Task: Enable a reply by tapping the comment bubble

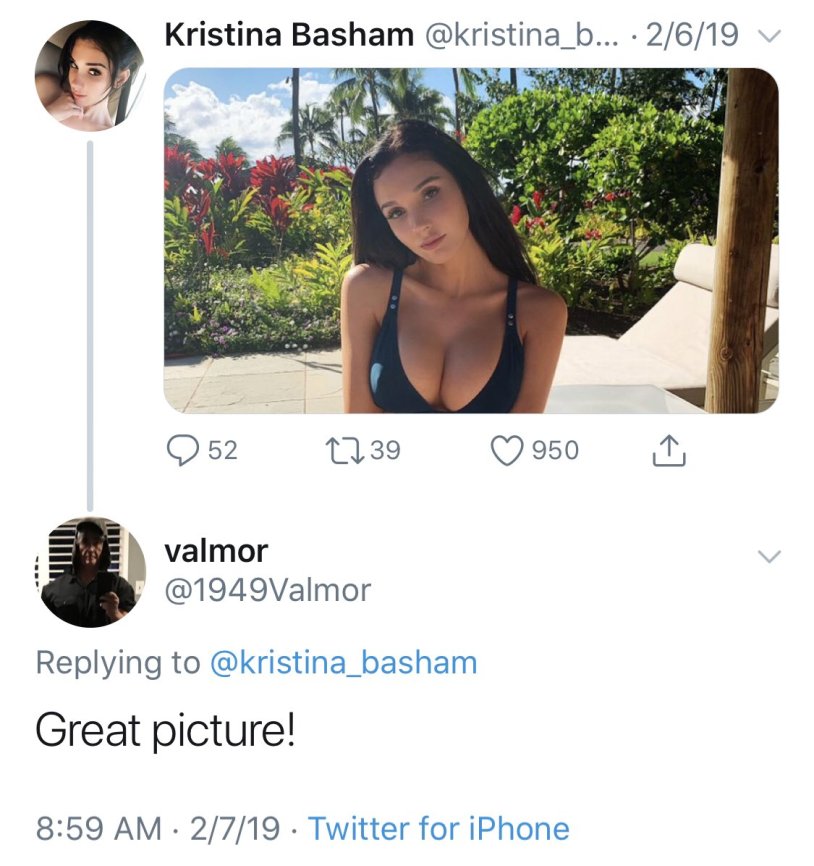Action: (x=185, y=450)
